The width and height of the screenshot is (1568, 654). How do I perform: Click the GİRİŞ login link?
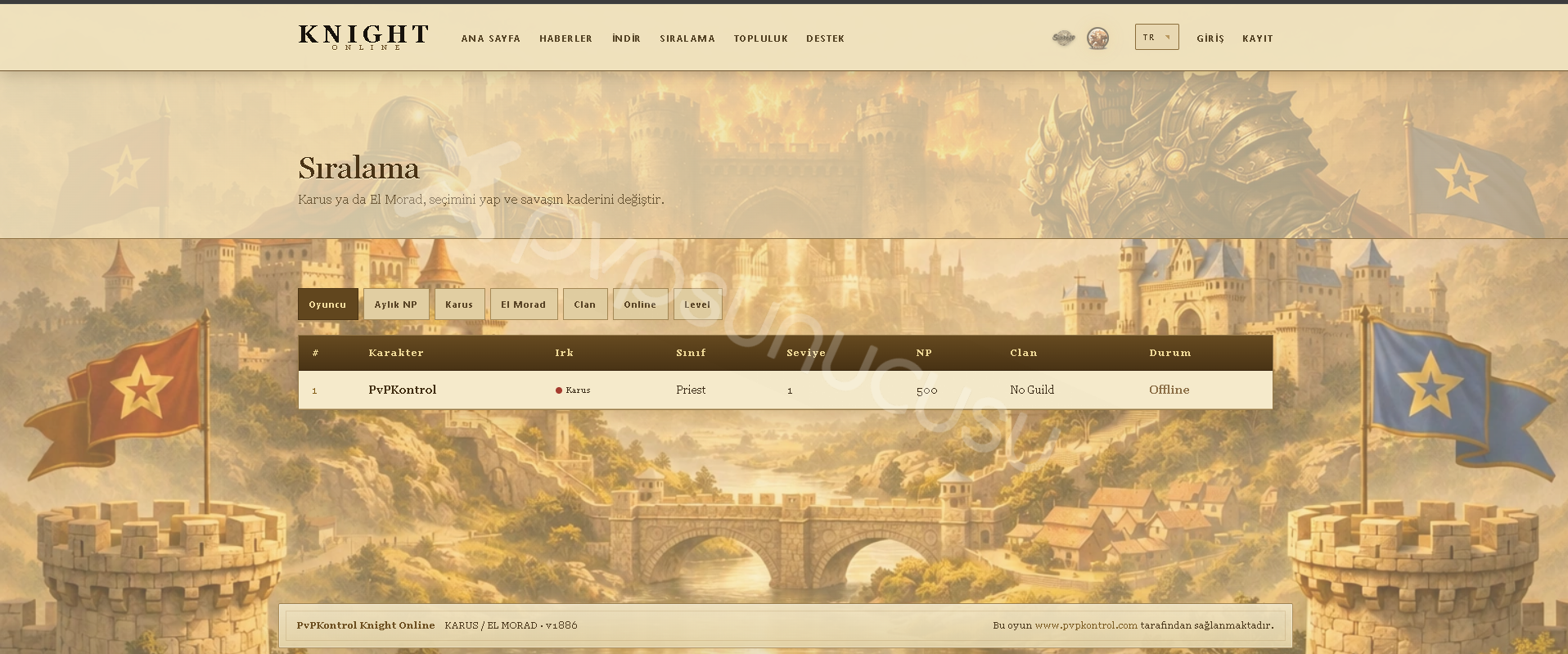pyautogui.click(x=1210, y=38)
